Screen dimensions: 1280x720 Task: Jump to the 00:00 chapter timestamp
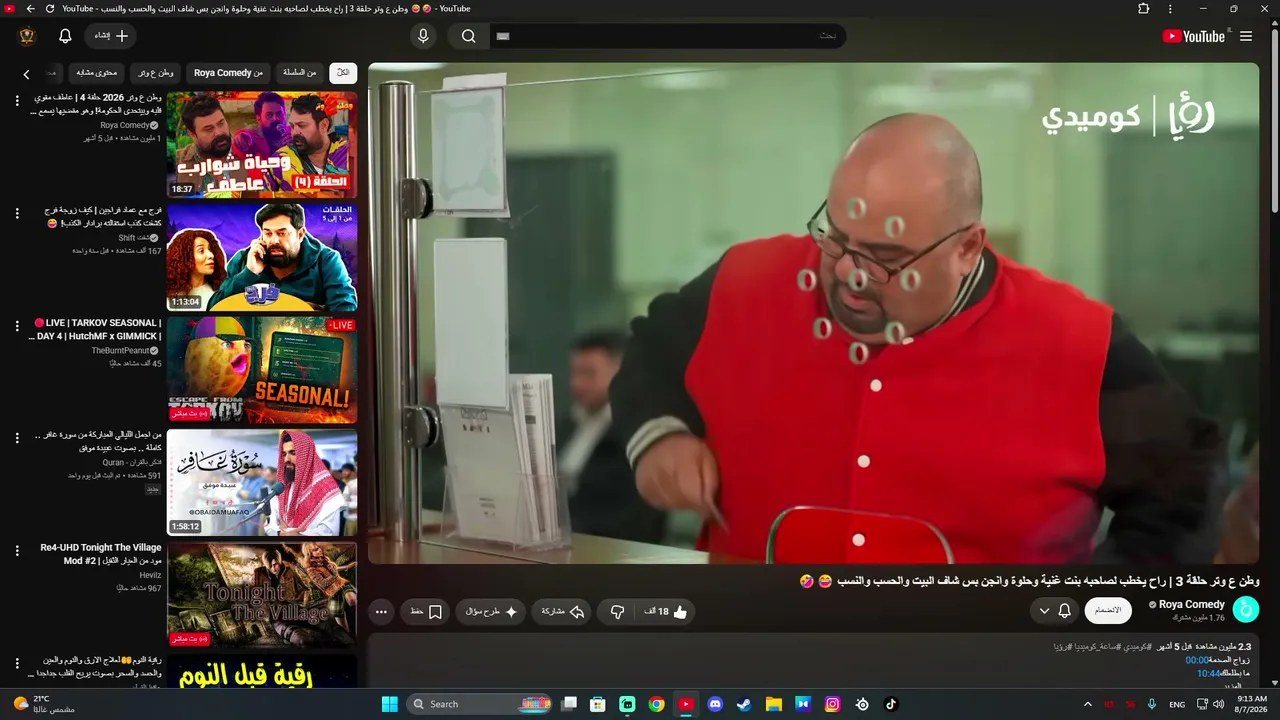pyautogui.click(x=1197, y=660)
